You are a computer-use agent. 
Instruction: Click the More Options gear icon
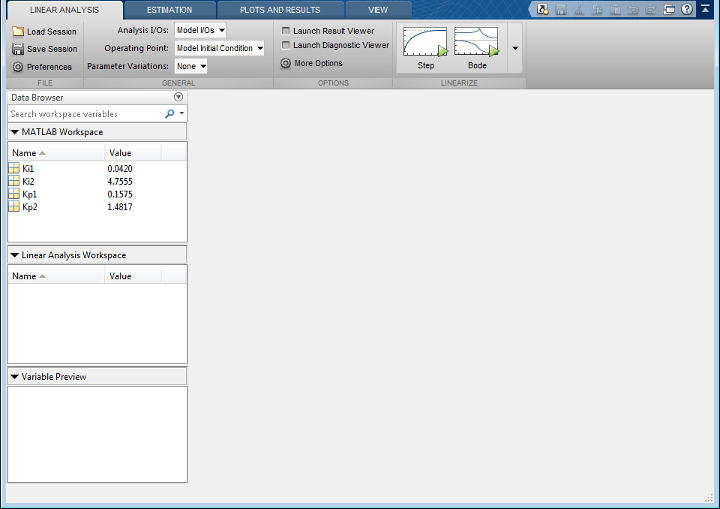pyautogui.click(x=286, y=63)
